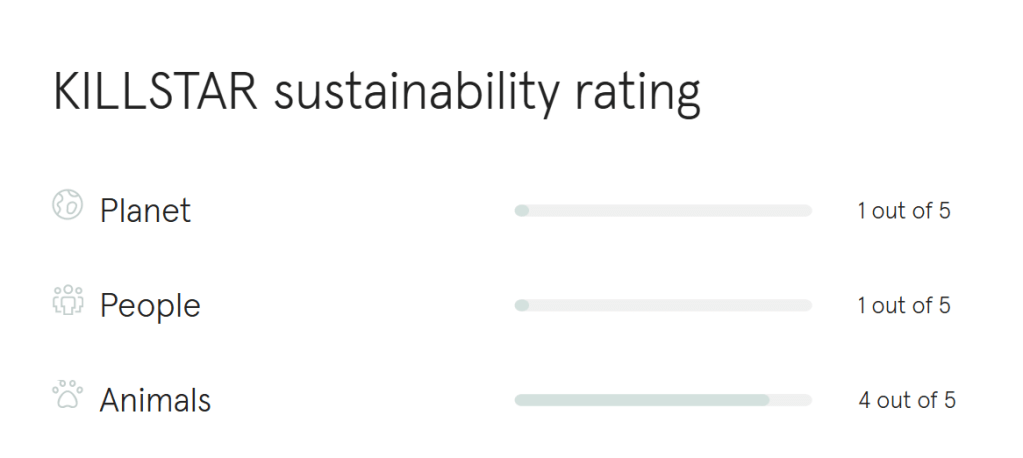The image size is (1023, 458).
Task: Click empty grey track of People bar
Action: pyautogui.click(x=670, y=305)
